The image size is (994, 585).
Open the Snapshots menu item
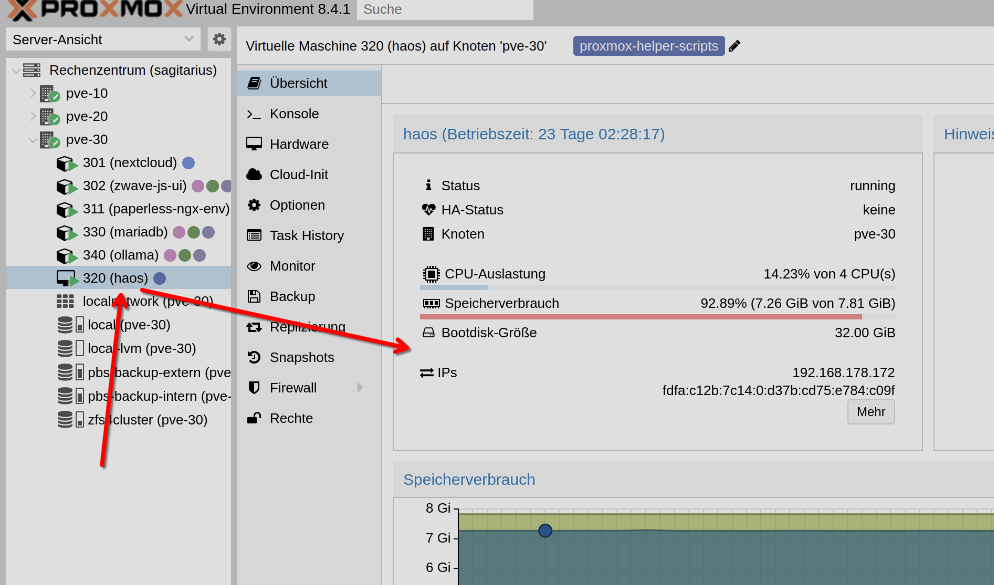302,357
